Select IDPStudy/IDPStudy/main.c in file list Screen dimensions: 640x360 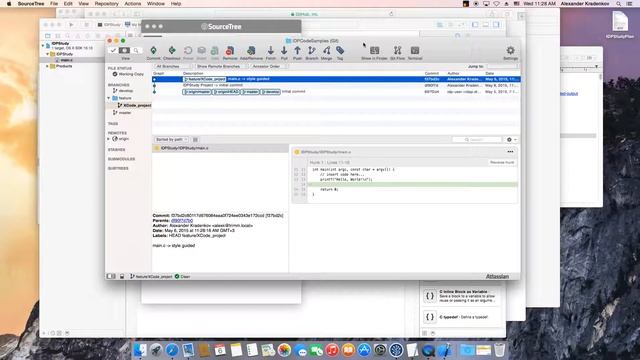[x=220, y=148]
